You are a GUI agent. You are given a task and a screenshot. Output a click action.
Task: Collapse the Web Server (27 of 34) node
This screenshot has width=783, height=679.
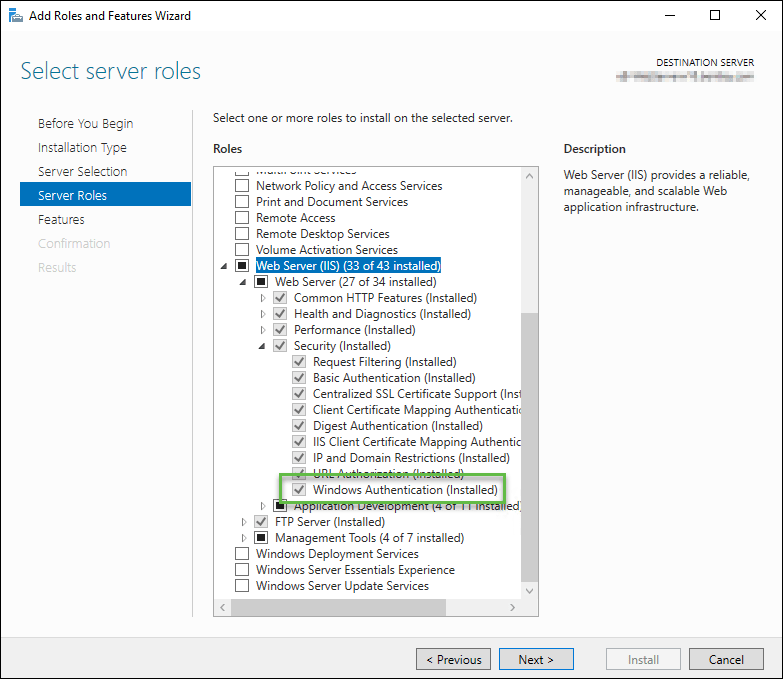[x=243, y=282]
